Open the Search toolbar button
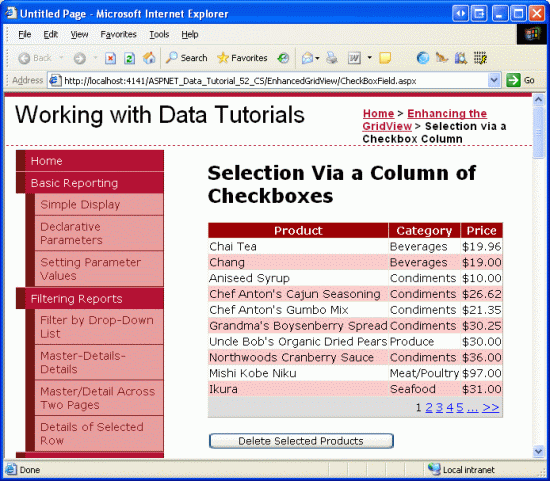Image resolution: width=550 pixels, height=481 pixels. 186,58
